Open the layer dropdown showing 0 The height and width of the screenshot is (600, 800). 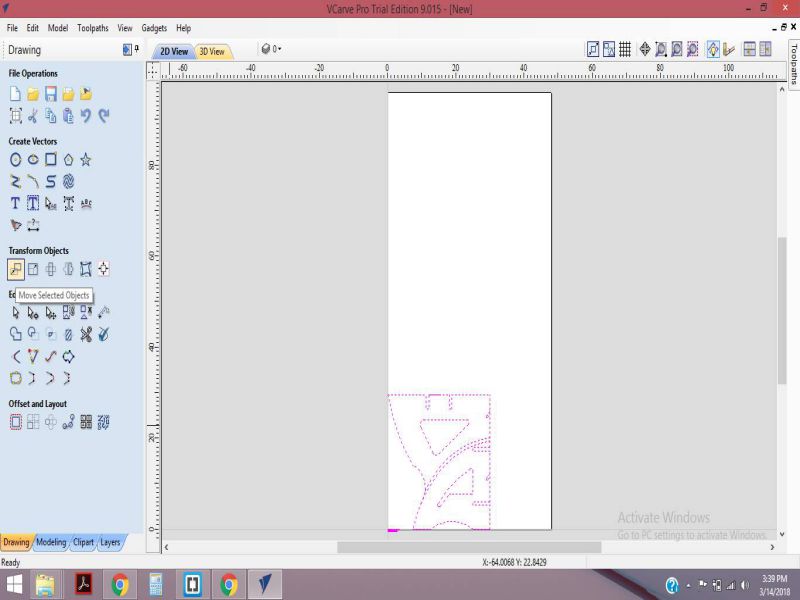pyautogui.click(x=271, y=49)
